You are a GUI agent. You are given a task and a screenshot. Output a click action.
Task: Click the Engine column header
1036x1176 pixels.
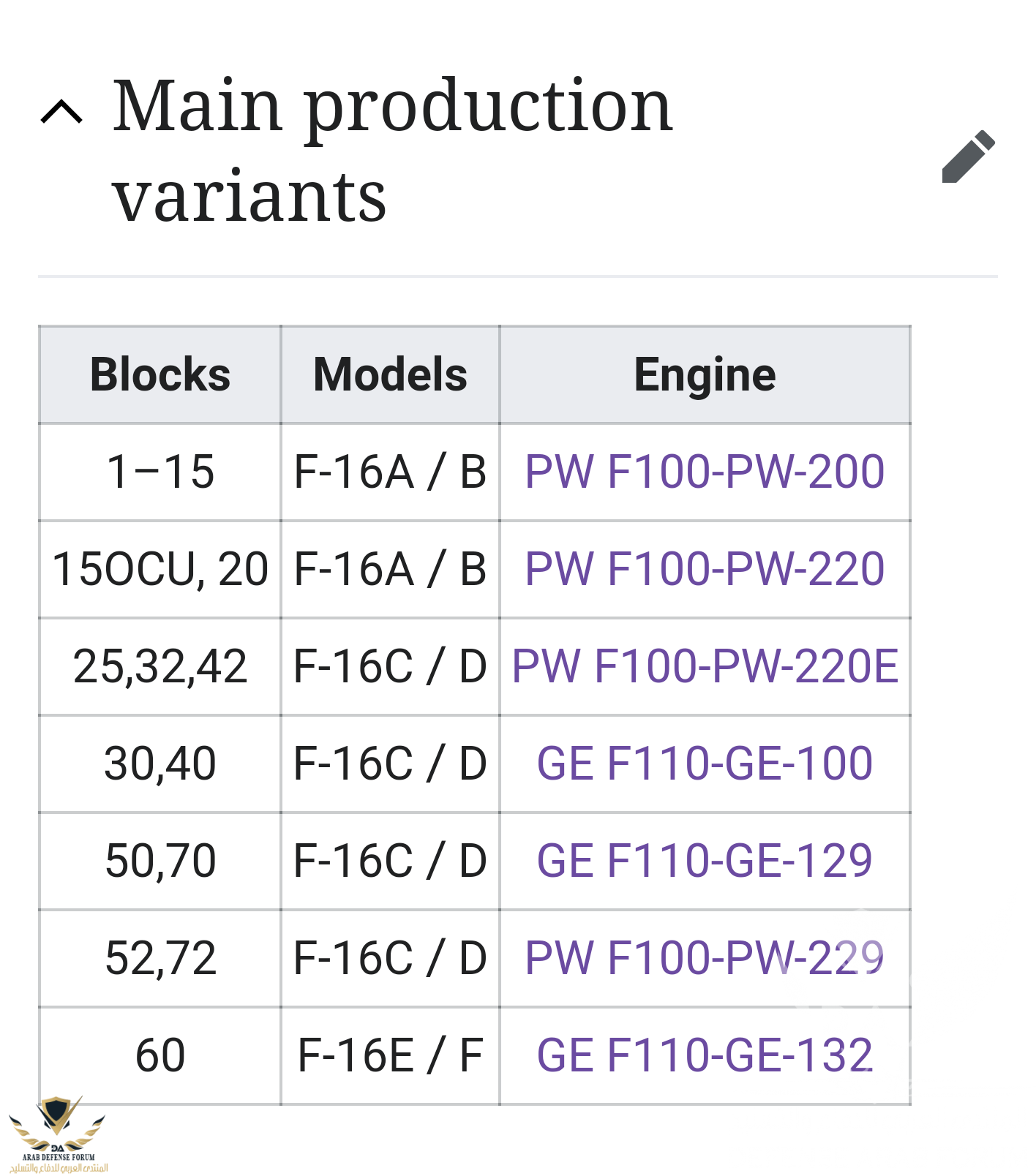pyautogui.click(x=705, y=374)
